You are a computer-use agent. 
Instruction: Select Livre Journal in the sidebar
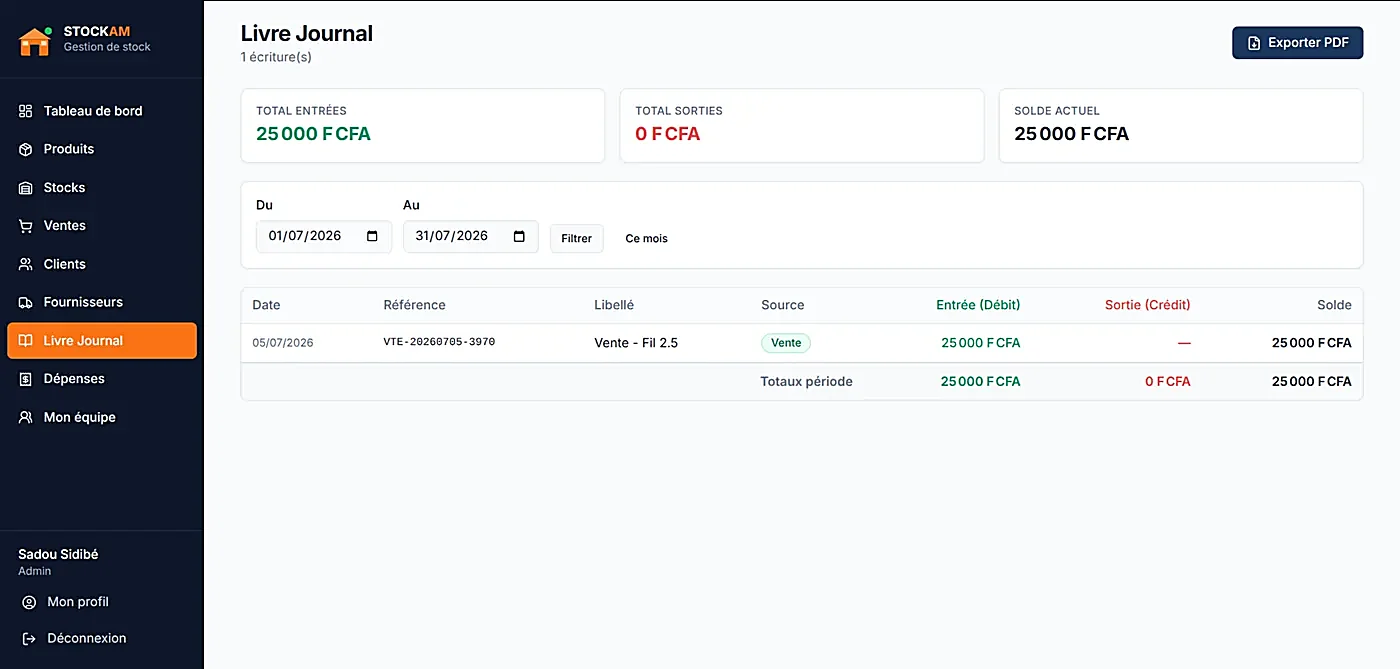click(x=102, y=341)
